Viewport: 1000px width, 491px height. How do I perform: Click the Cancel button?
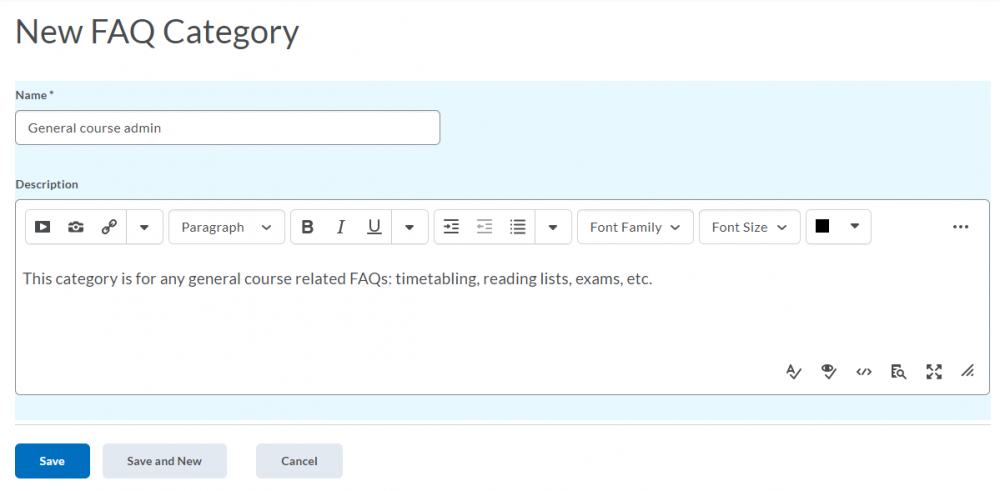click(x=299, y=461)
